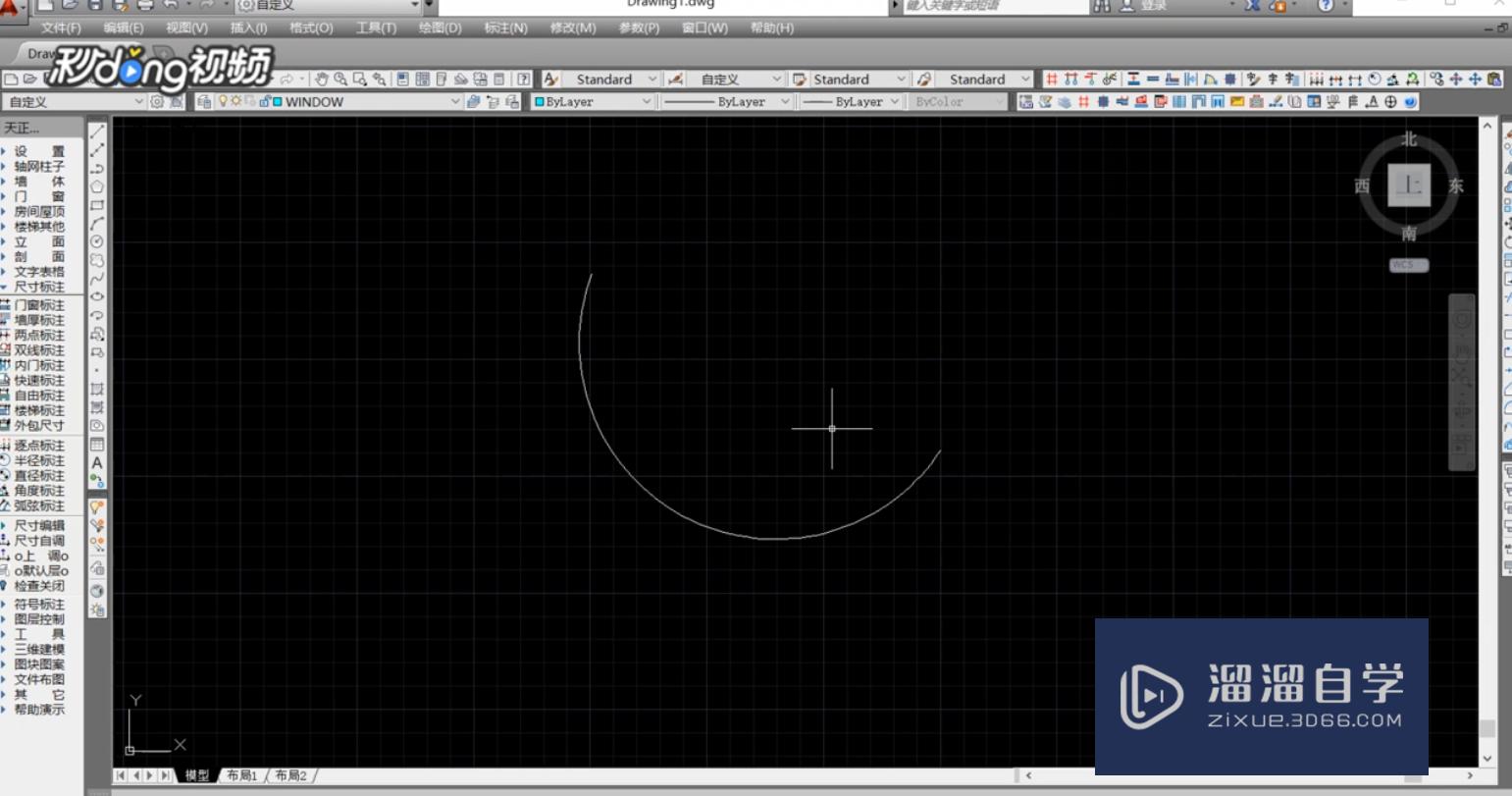Open the 编辑(E) menu
Viewport: 1512px width, 796px height.
(x=124, y=27)
